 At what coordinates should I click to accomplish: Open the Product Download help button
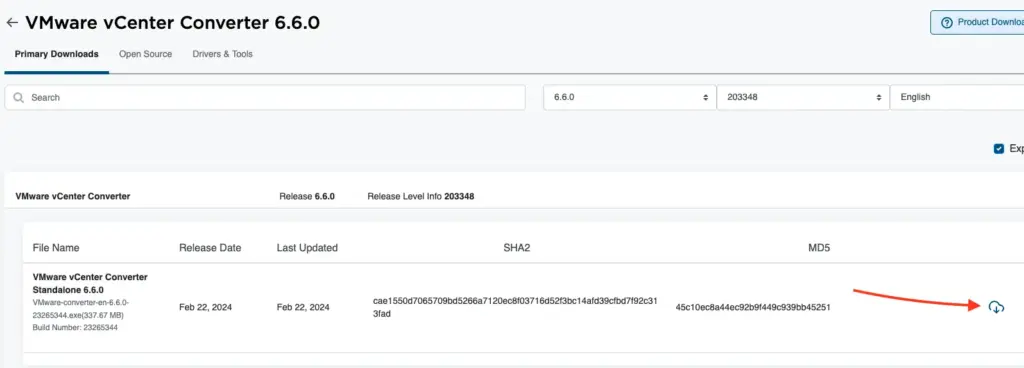977,22
